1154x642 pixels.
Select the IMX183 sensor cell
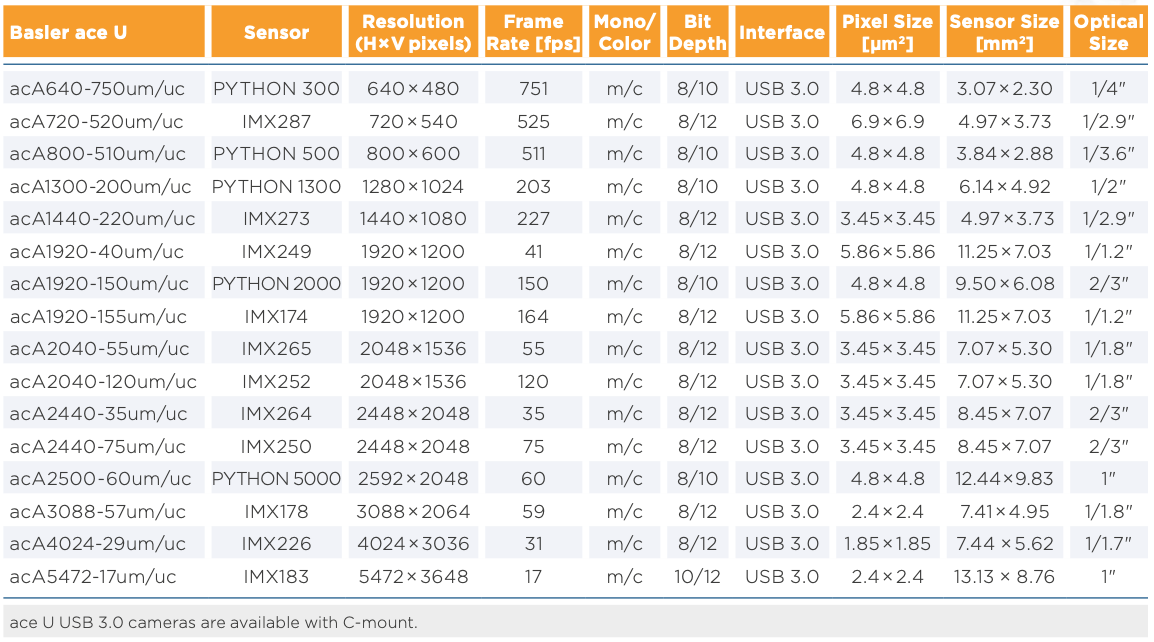pyautogui.click(x=276, y=577)
